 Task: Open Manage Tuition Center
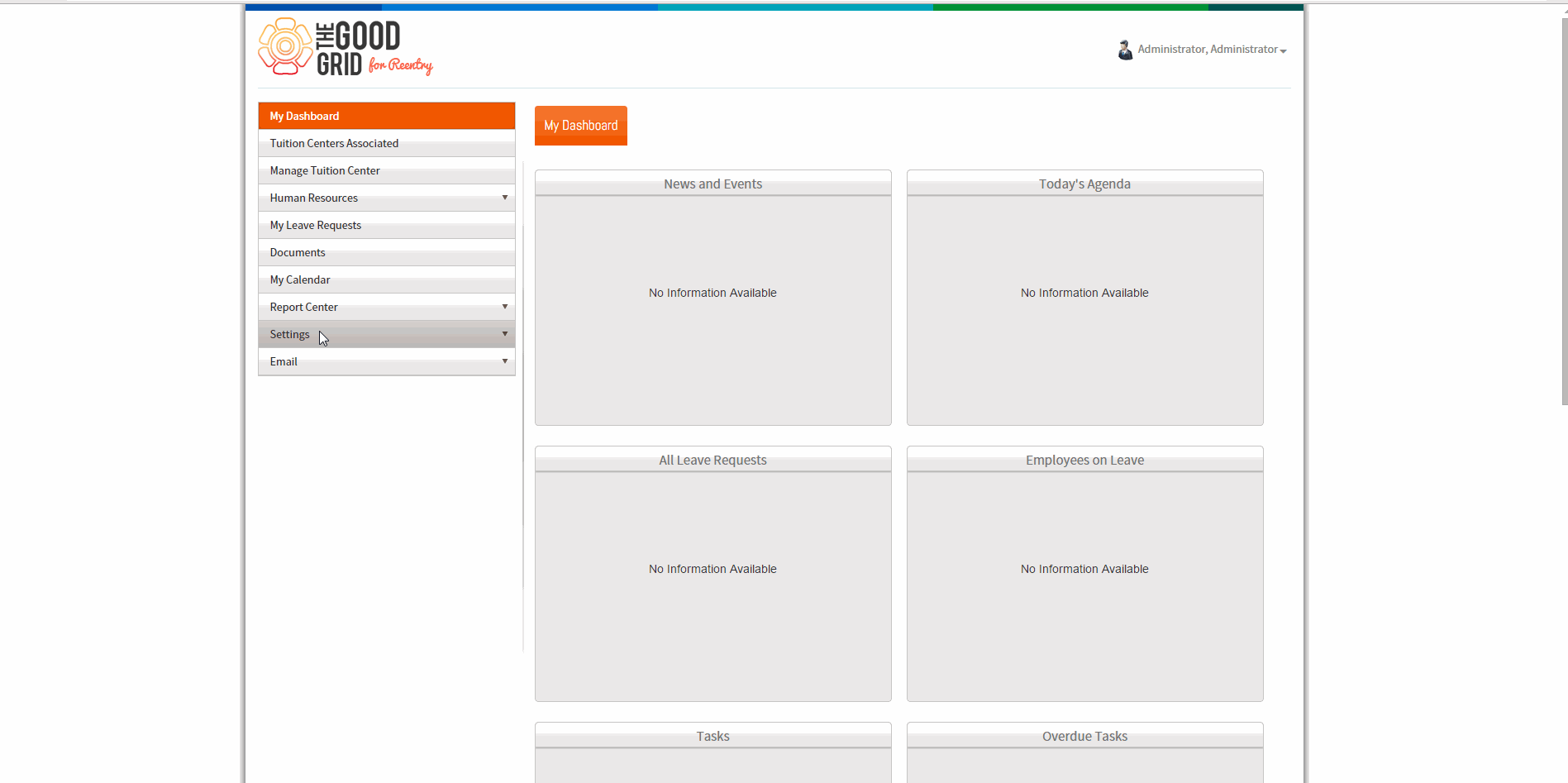(x=387, y=170)
